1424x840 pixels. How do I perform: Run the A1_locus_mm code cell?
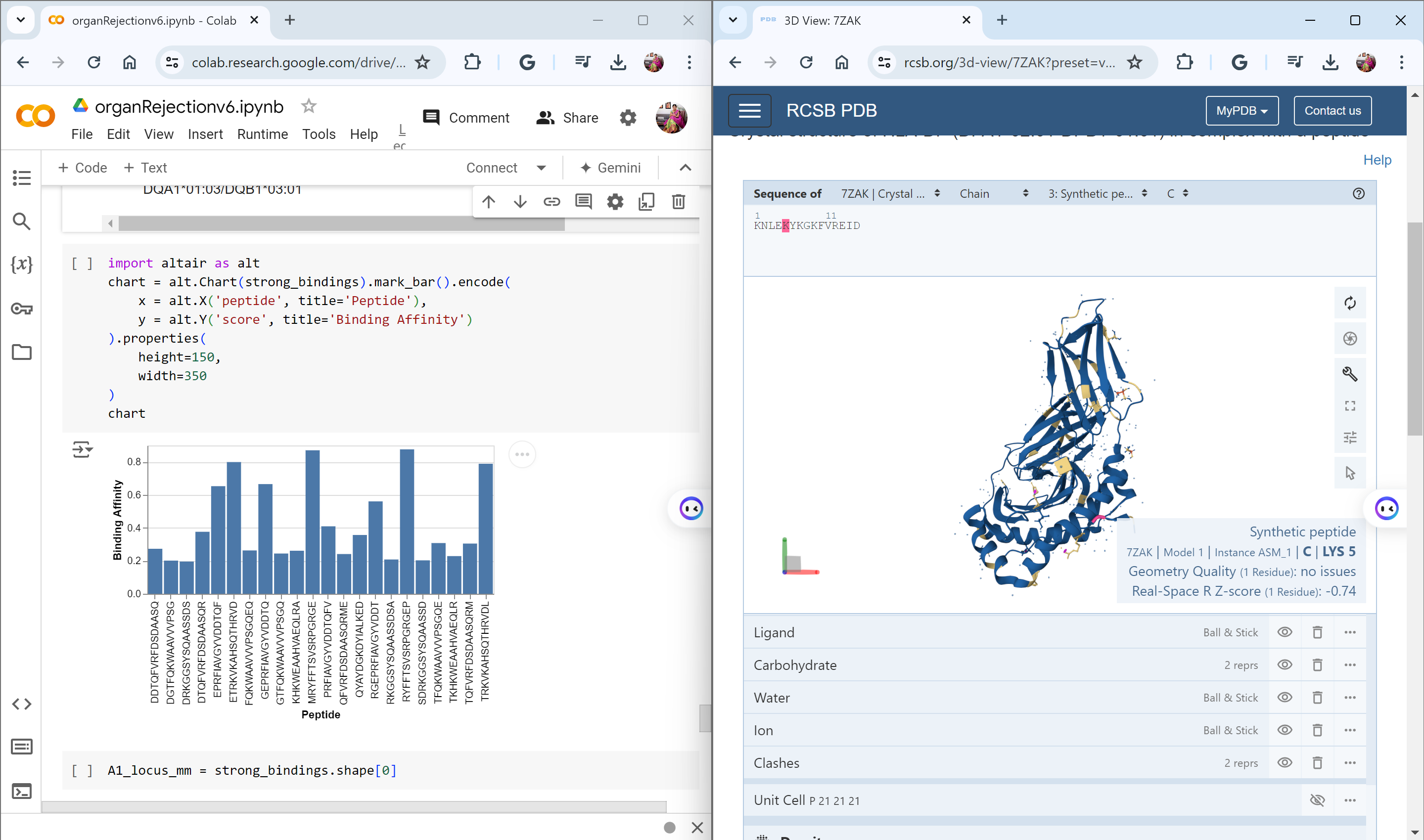pyautogui.click(x=82, y=770)
